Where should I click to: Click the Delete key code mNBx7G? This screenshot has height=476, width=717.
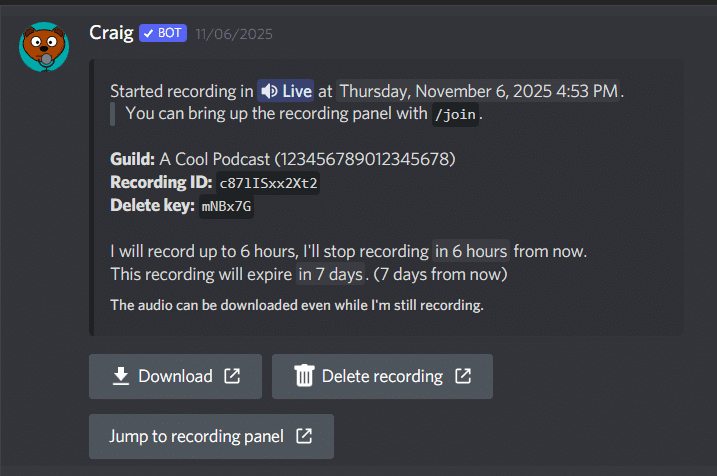[226, 206]
